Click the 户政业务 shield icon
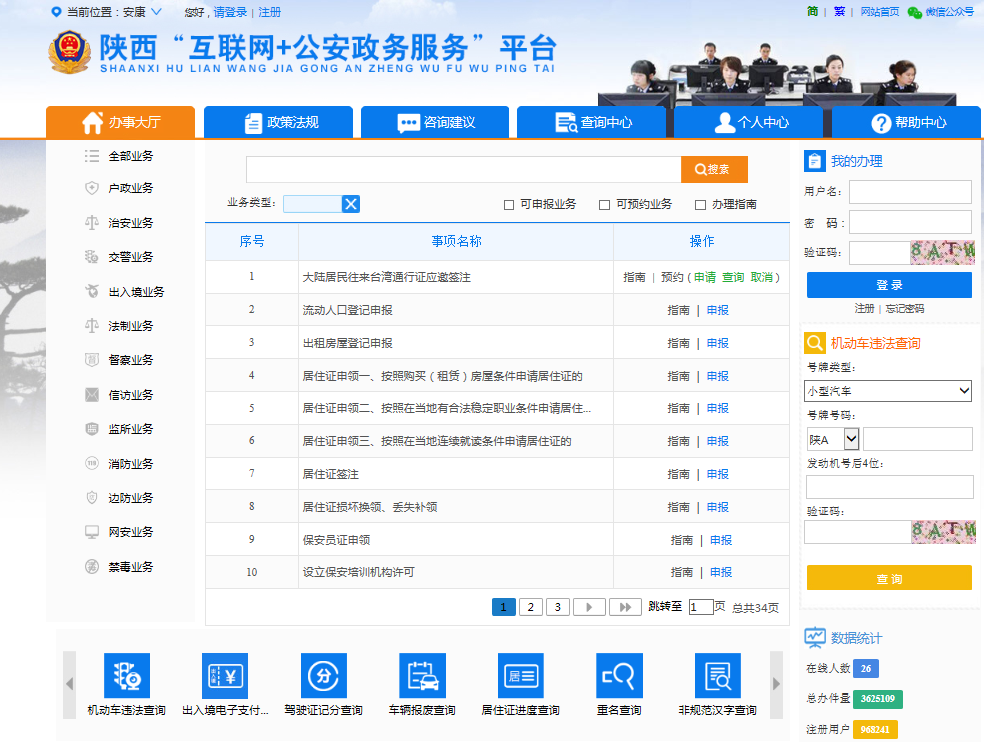984x742 pixels. tap(92, 188)
